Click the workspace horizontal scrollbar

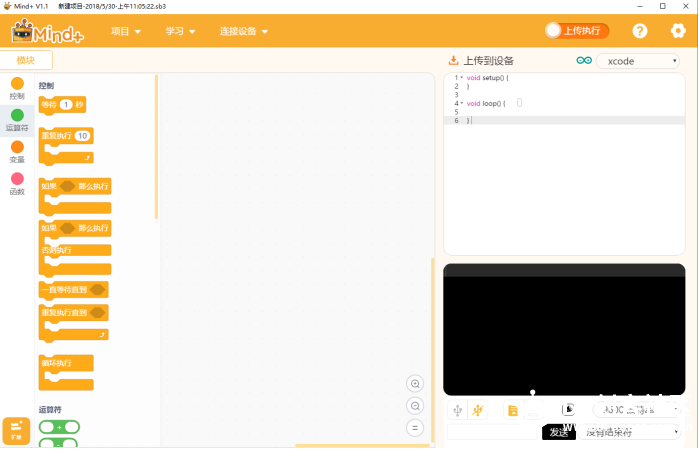click(x=362, y=445)
